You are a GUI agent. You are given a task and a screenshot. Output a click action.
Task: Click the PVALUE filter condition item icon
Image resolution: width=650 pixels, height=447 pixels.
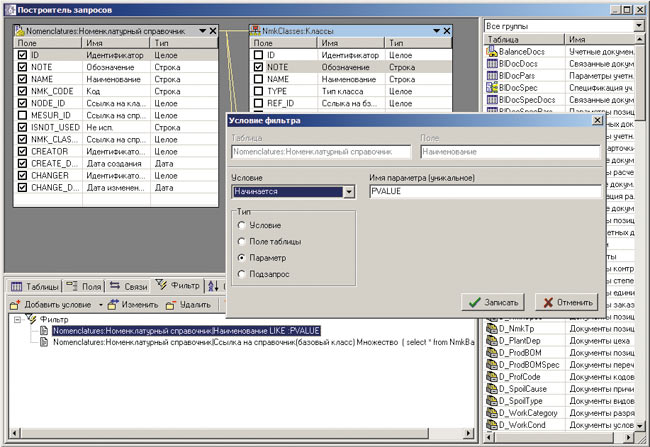tap(45, 329)
